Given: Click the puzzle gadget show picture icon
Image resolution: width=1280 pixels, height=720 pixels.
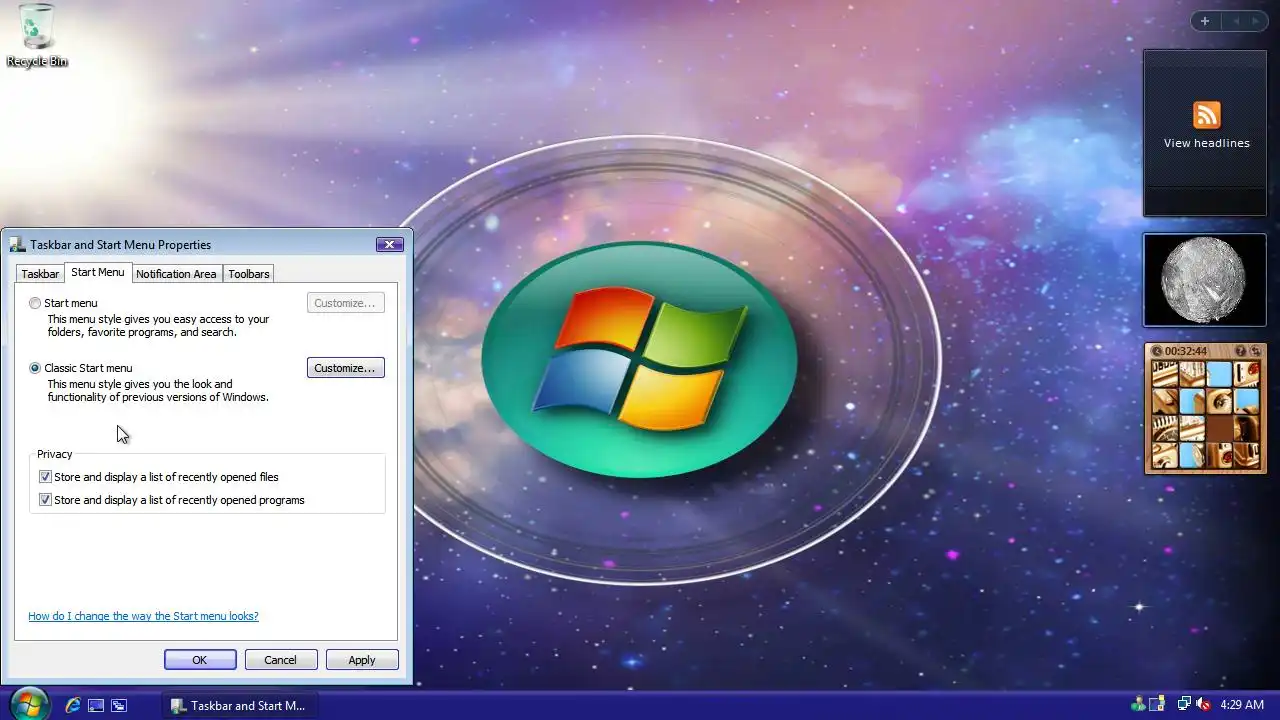Looking at the screenshot, I should [x=1241, y=351].
